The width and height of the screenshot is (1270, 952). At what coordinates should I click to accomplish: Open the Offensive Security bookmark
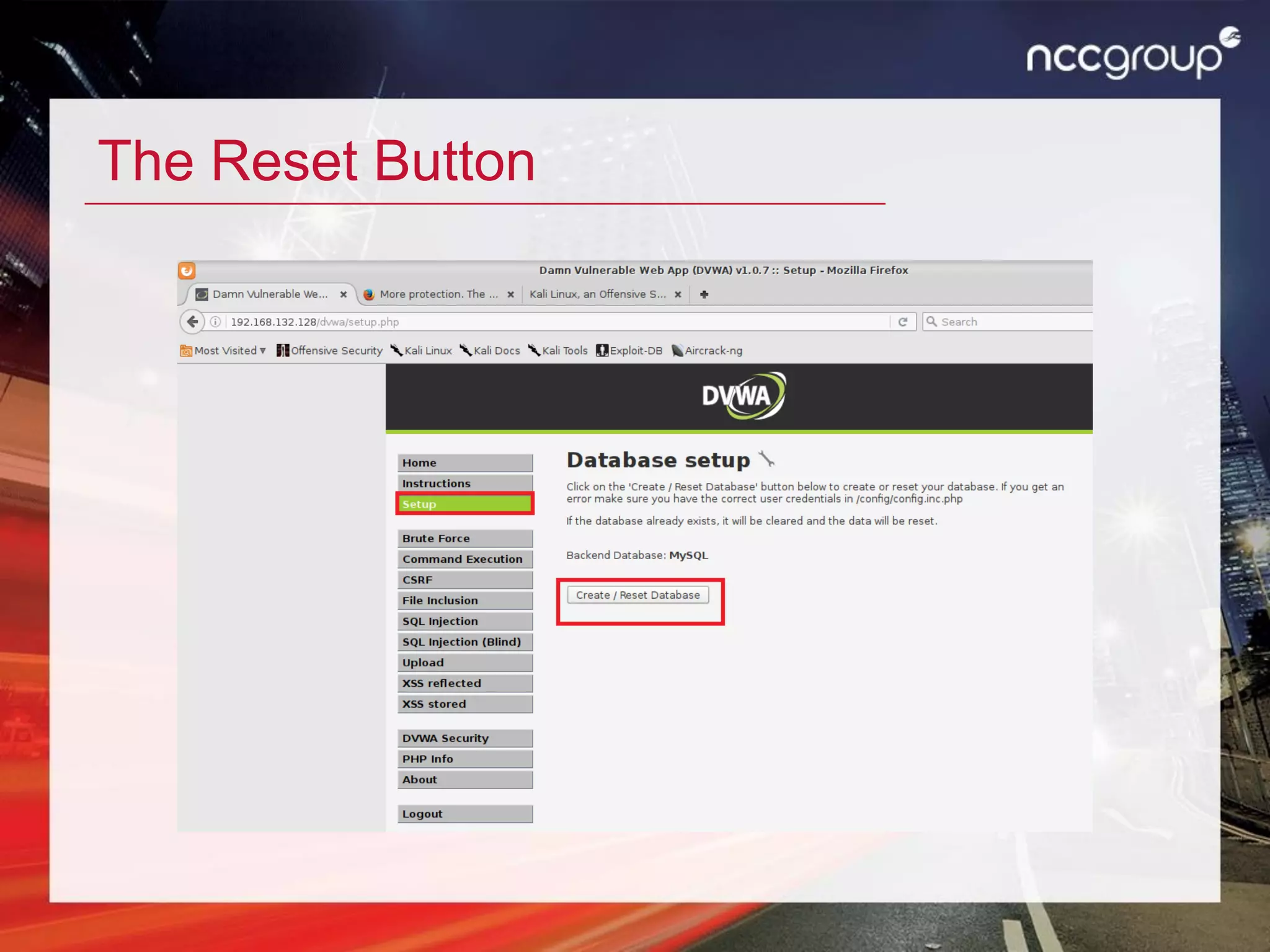[329, 351]
